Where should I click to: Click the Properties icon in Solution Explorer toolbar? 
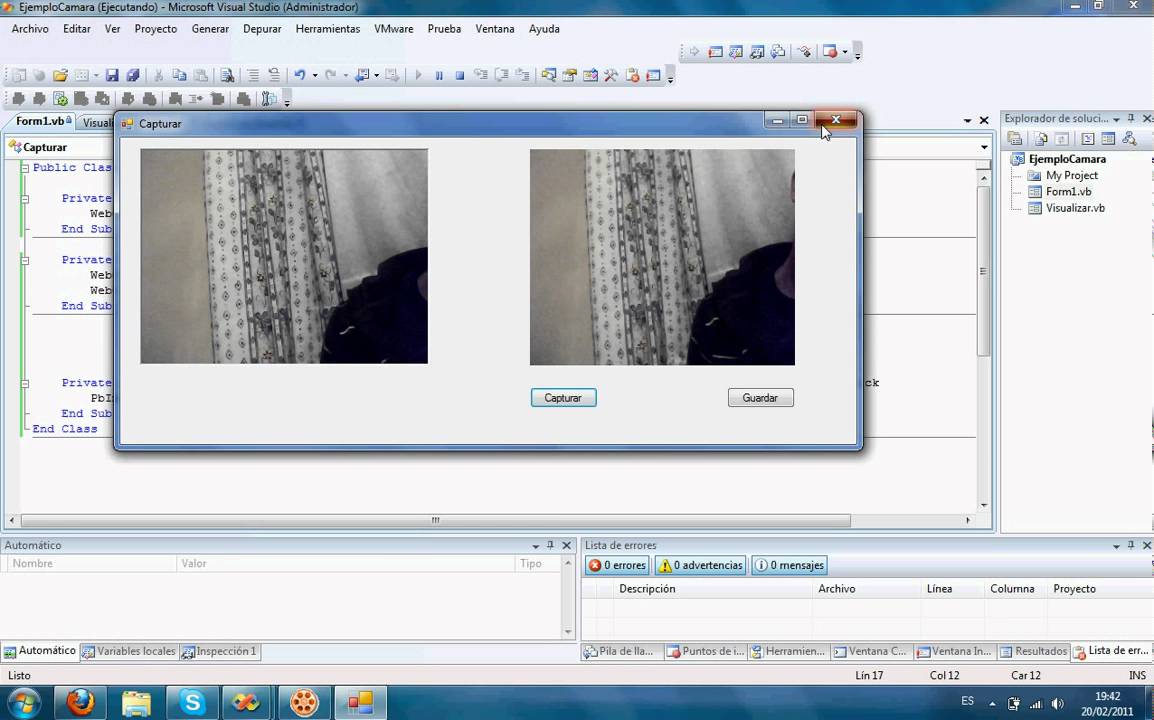coord(1015,138)
